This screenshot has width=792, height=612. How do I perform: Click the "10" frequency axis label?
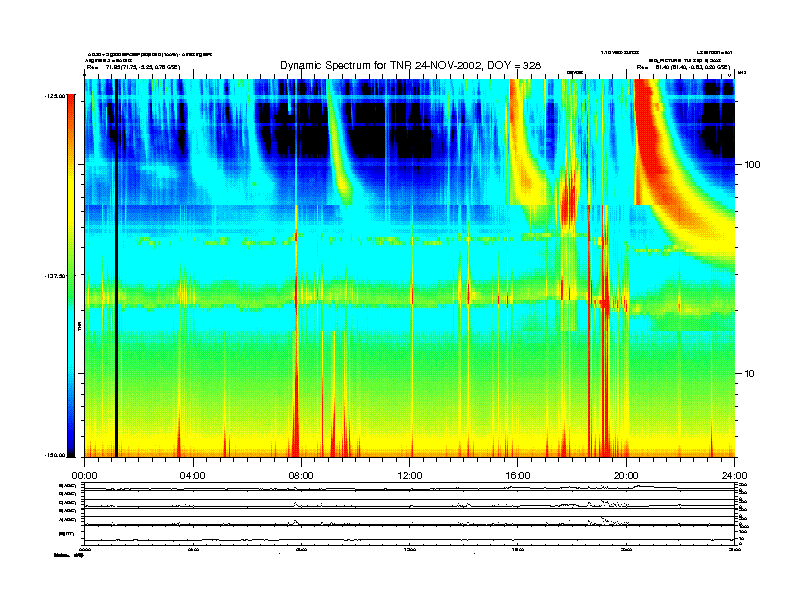point(750,374)
